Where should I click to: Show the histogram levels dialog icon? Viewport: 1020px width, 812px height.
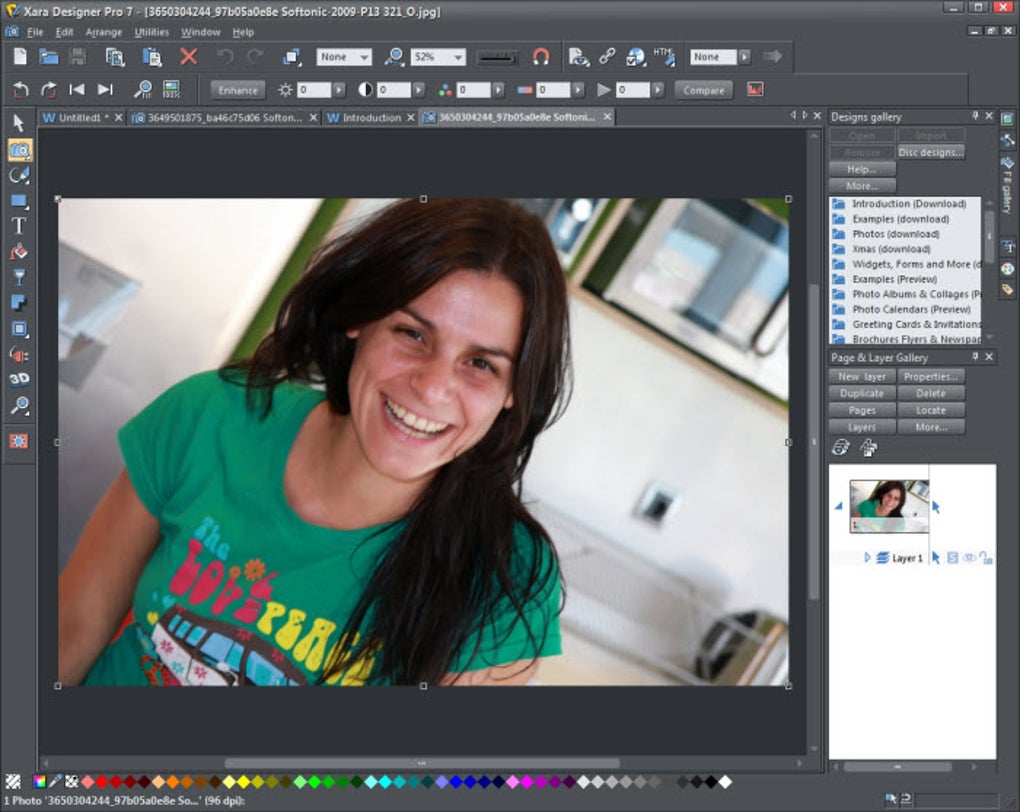coord(755,90)
